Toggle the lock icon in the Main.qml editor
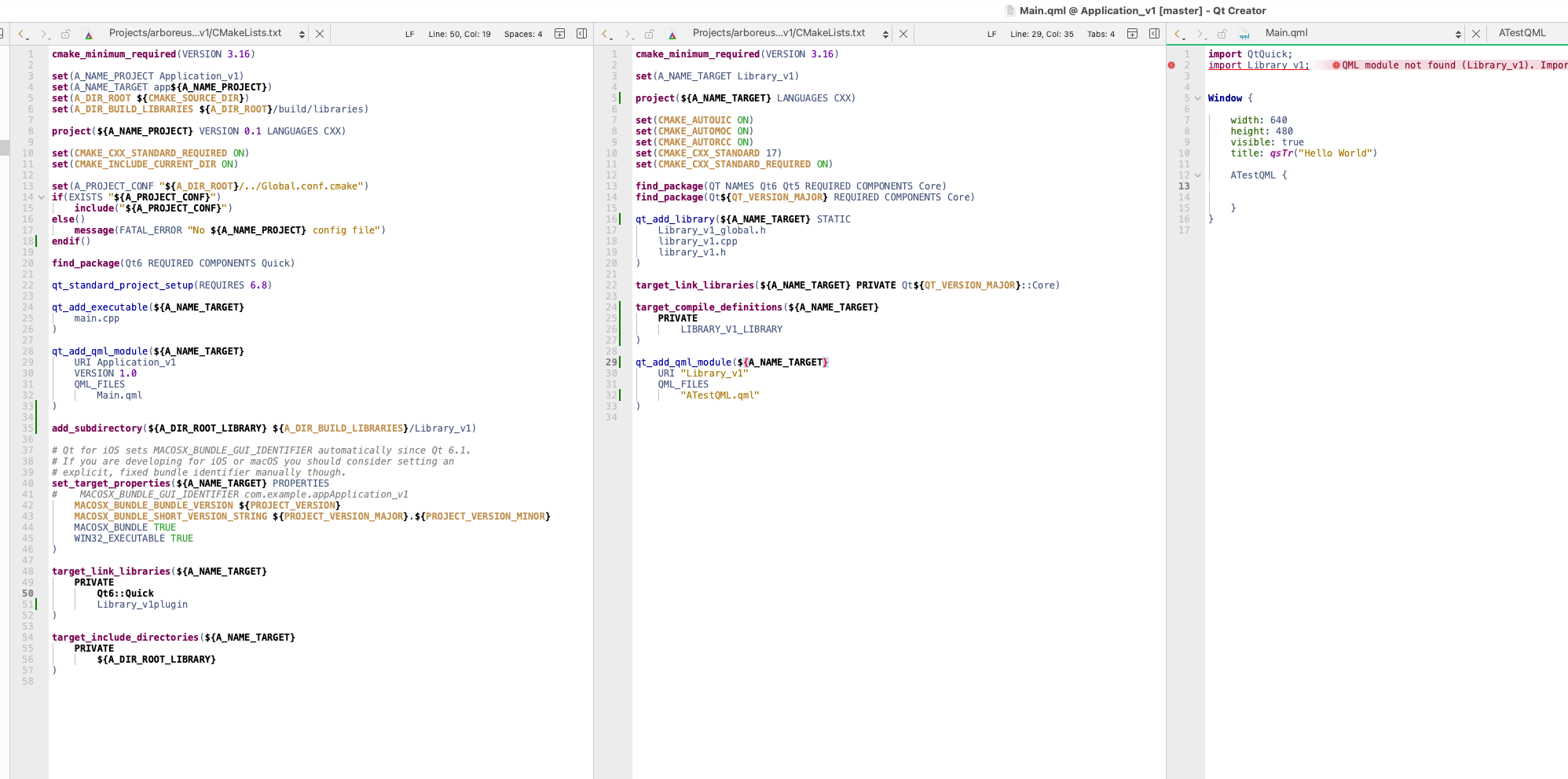Viewport: 1568px width, 779px height. pos(1222,34)
